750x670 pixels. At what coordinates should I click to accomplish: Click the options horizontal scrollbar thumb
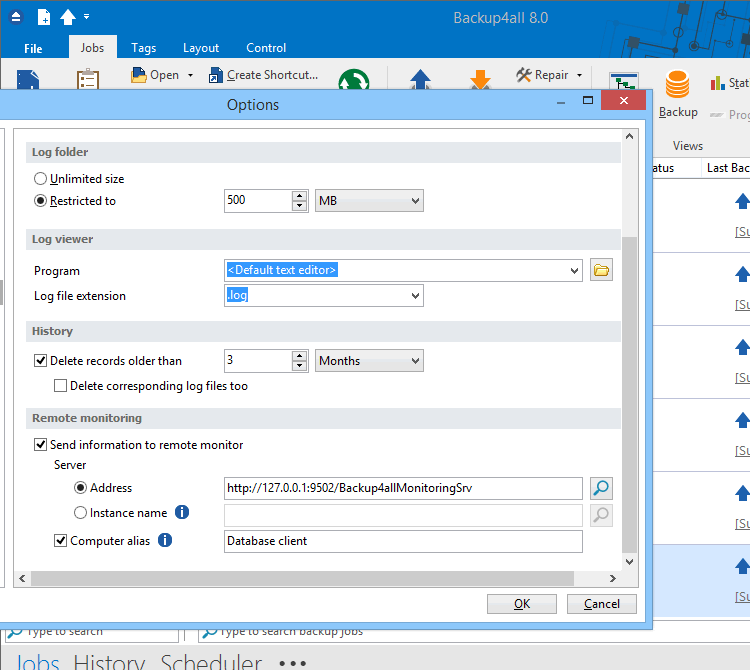click(x=302, y=579)
